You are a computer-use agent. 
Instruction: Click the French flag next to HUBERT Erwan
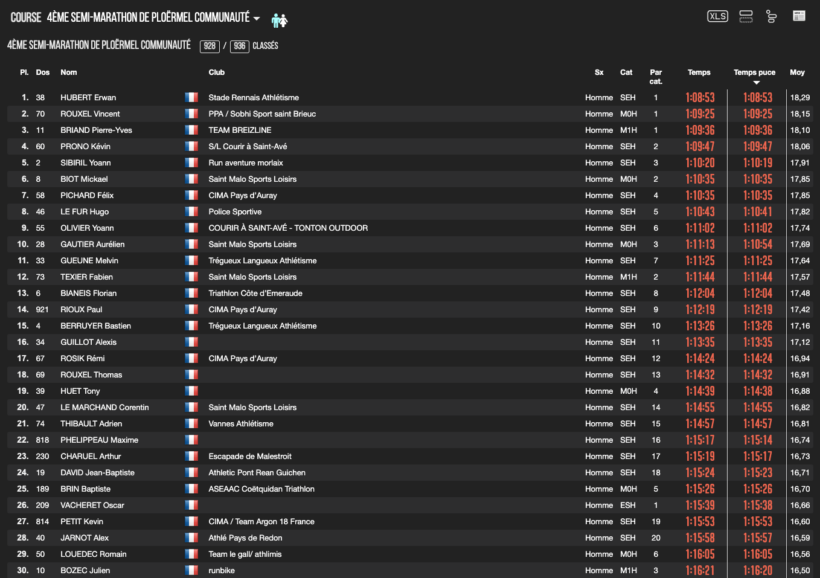pyautogui.click(x=191, y=98)
